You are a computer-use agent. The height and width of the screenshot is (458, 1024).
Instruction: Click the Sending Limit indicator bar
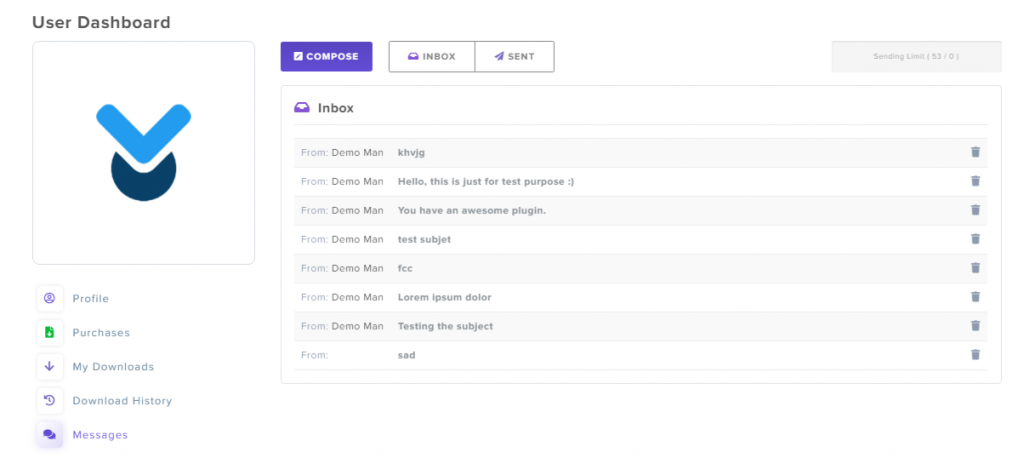coord(916,57)
